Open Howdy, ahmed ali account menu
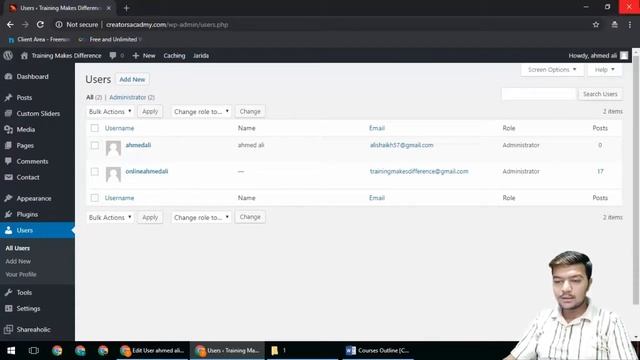 598,56
